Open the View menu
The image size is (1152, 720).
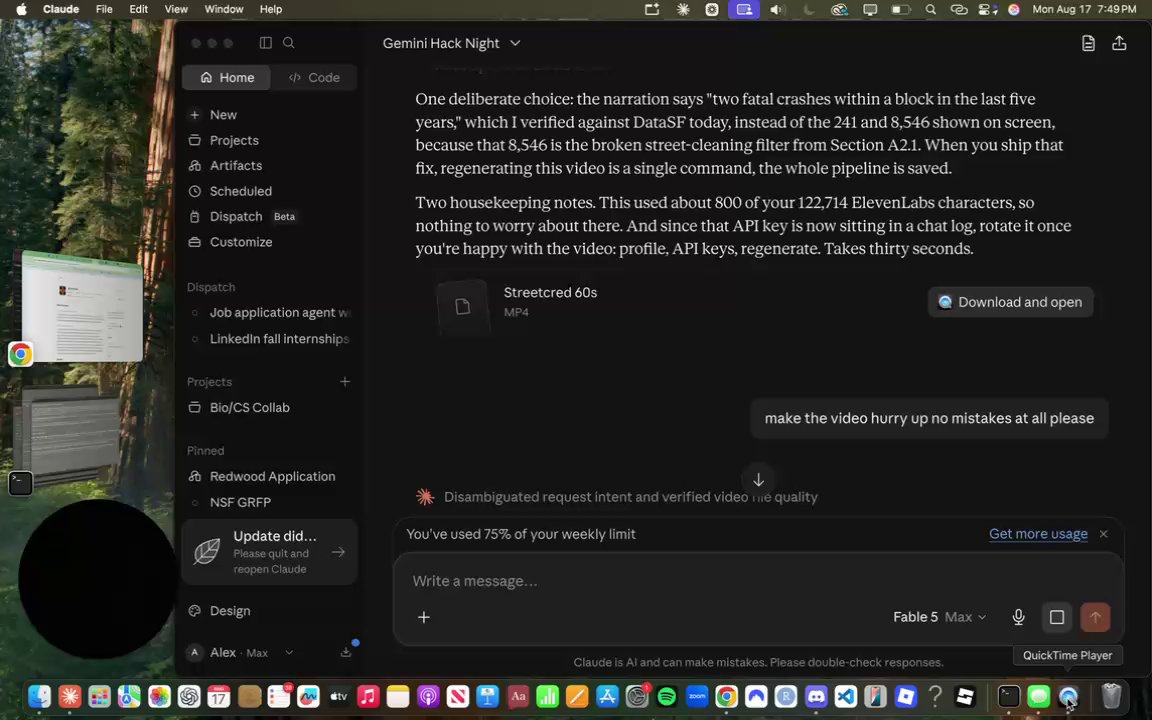(x=176, y=10)
